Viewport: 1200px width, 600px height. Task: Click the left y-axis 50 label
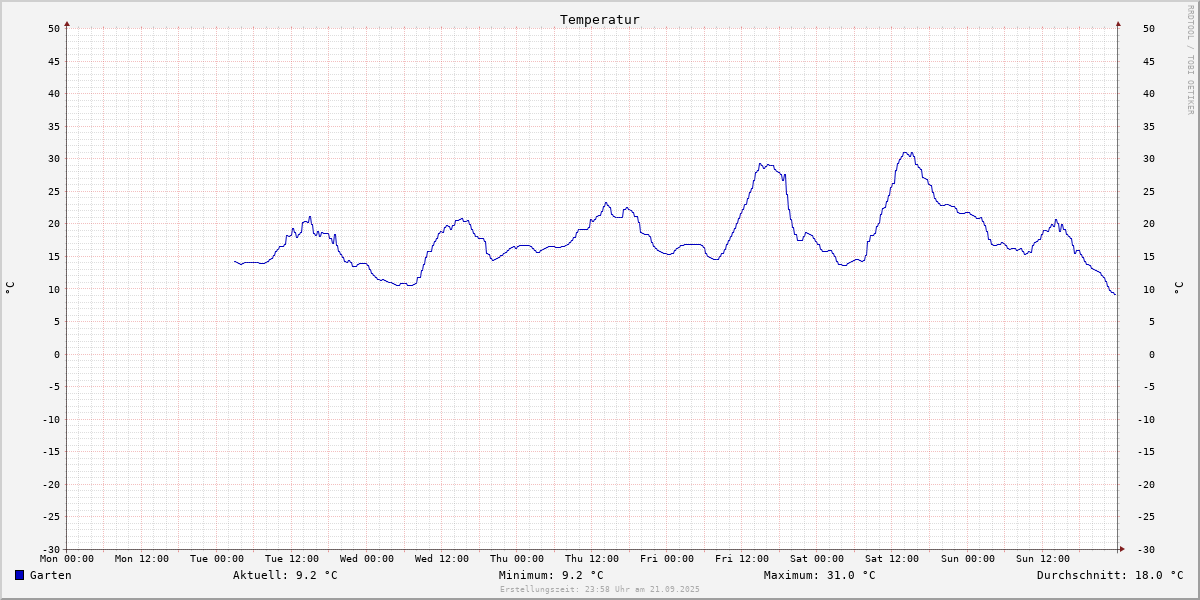54,28
